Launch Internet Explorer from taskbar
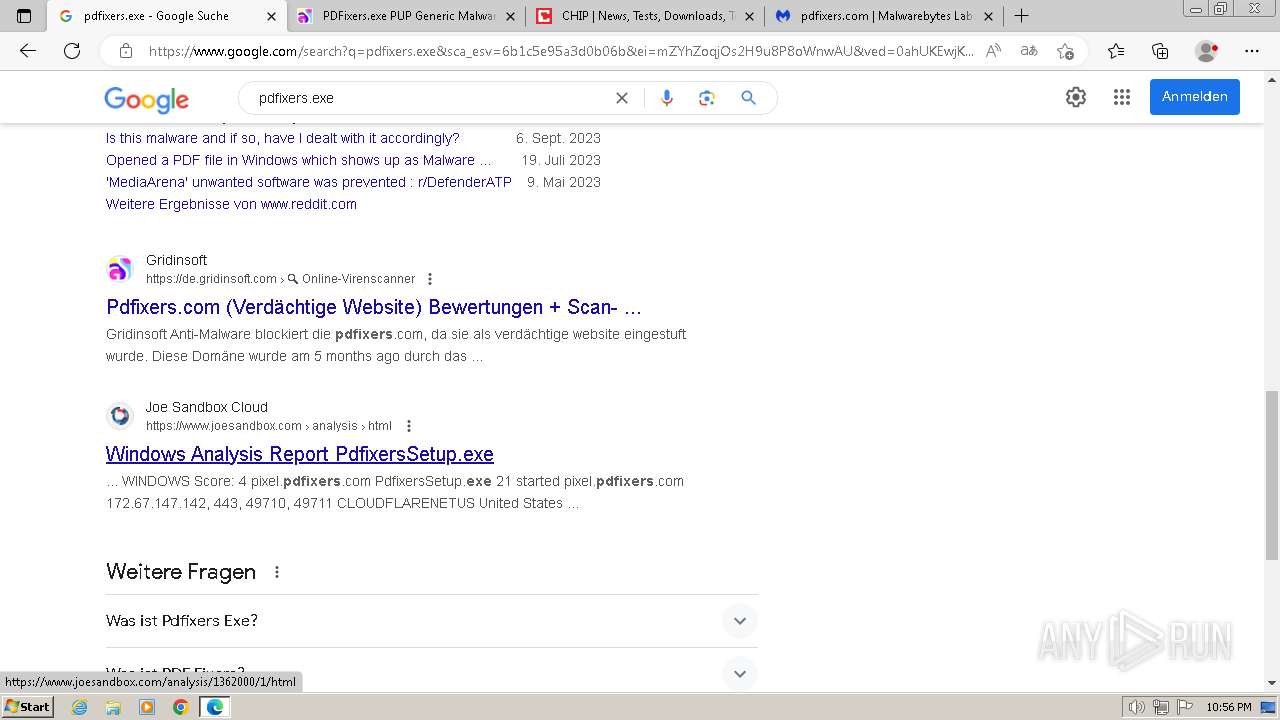Viewport: 1280px width, 720px height. pyautogui.click(x=80, y=707)
